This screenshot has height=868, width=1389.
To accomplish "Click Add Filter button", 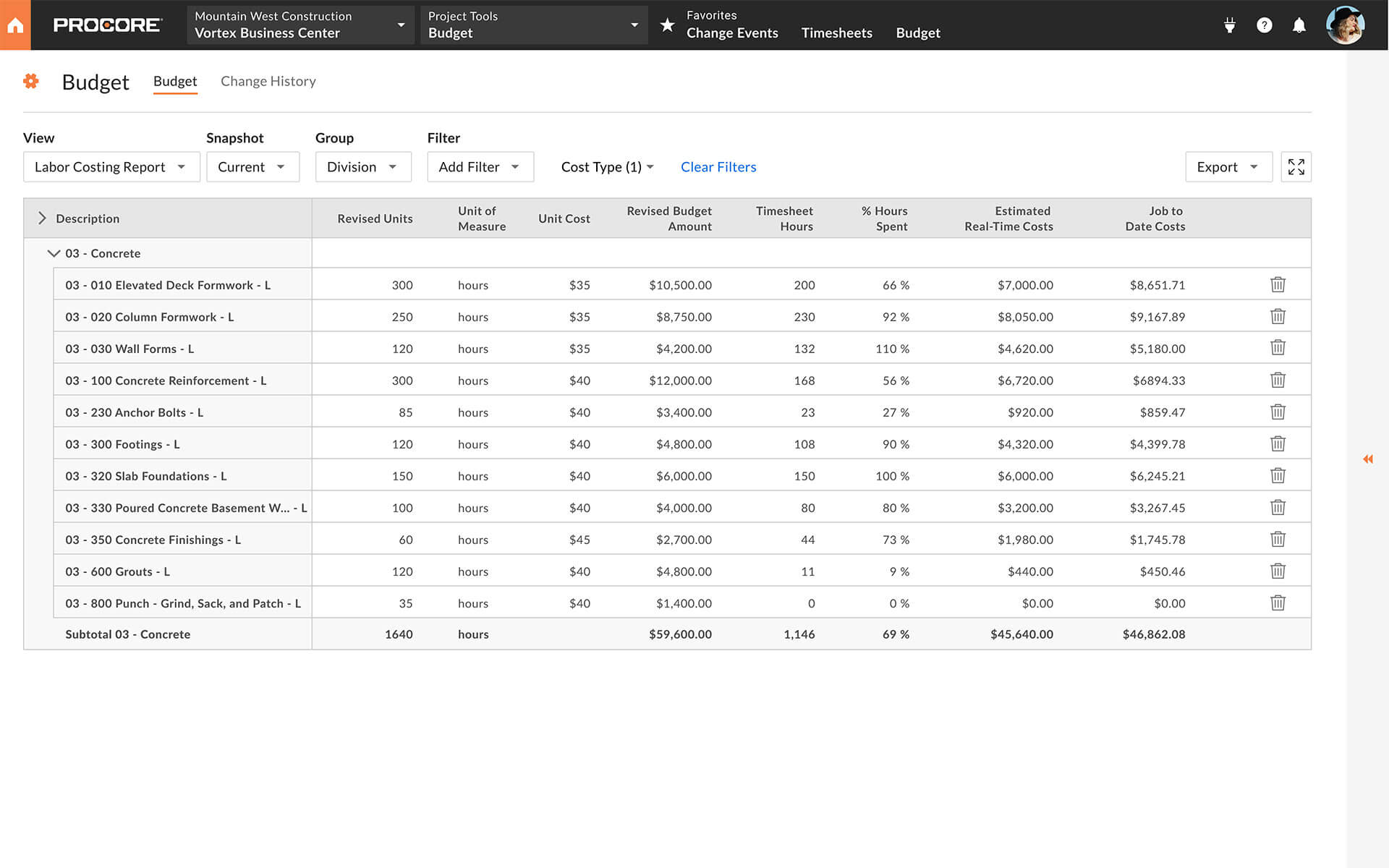I will (x=478, y=167).
